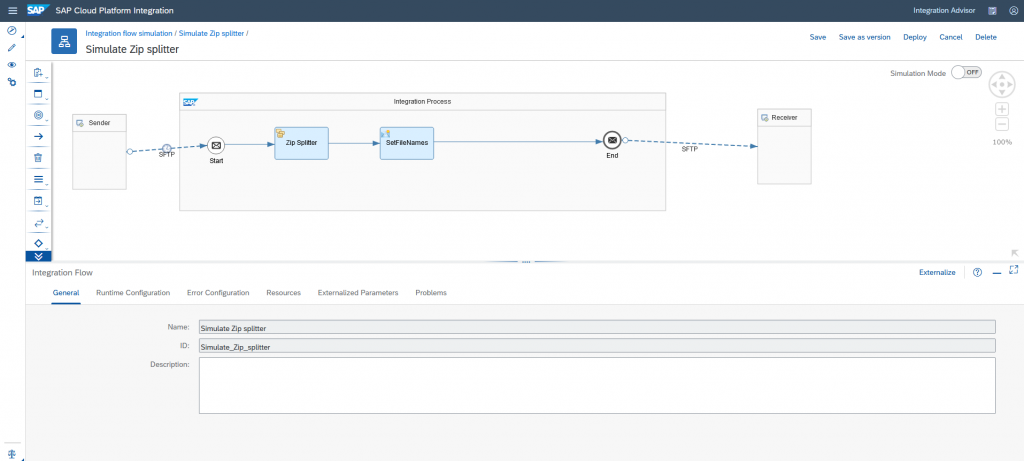Select the Sender participant box
The image size is (1024, 461).
[99, 151]
